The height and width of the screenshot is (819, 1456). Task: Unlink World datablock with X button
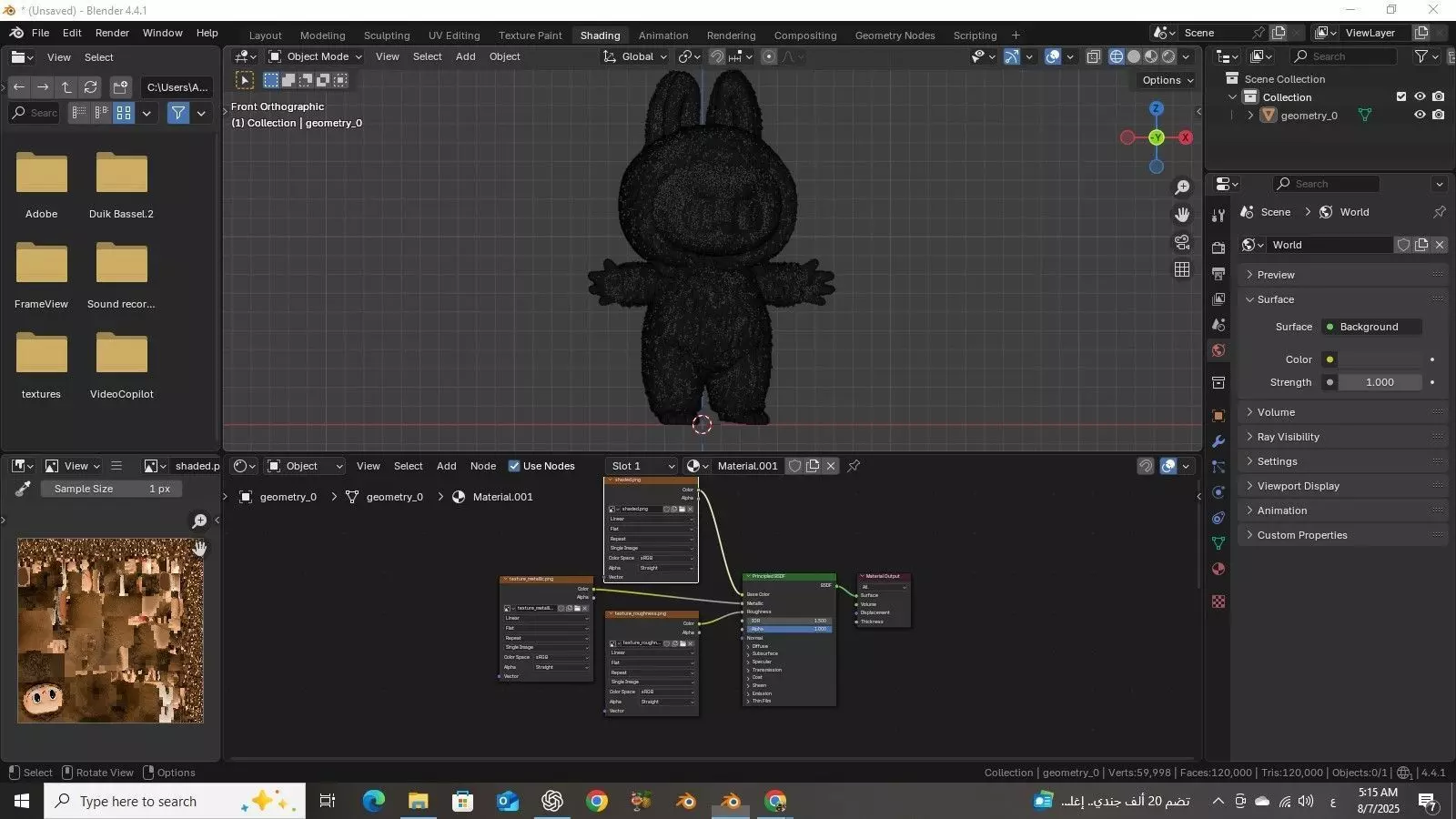point(1439,245)
